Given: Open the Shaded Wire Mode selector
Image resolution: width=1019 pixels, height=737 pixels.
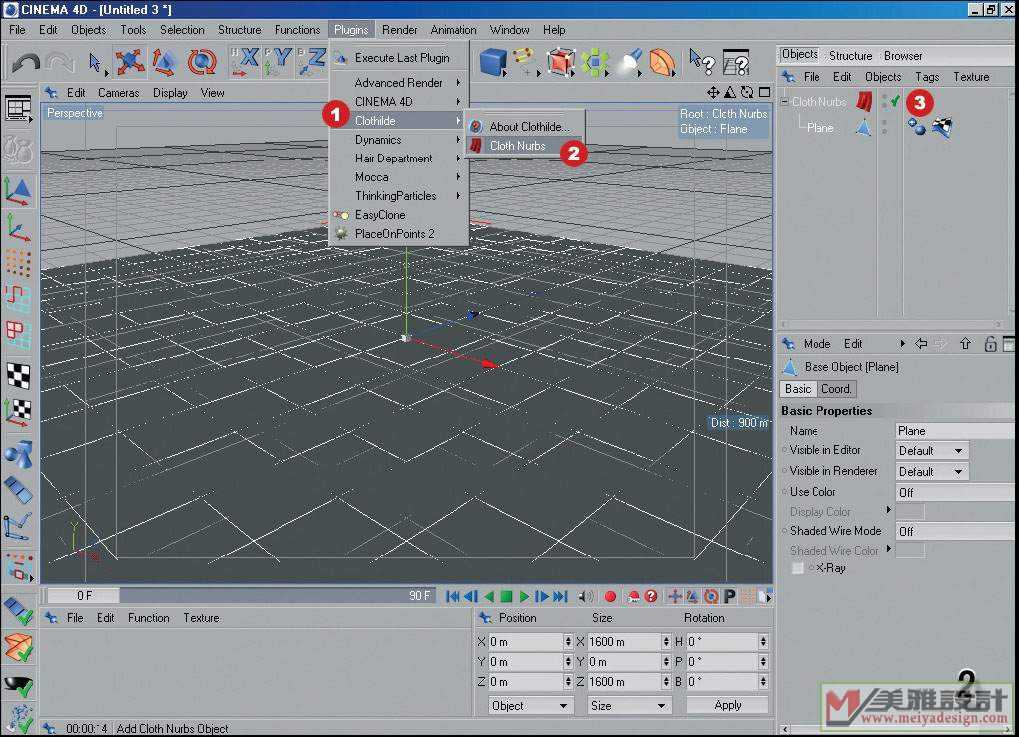Looking at the screenshot, I should point(954,532).
